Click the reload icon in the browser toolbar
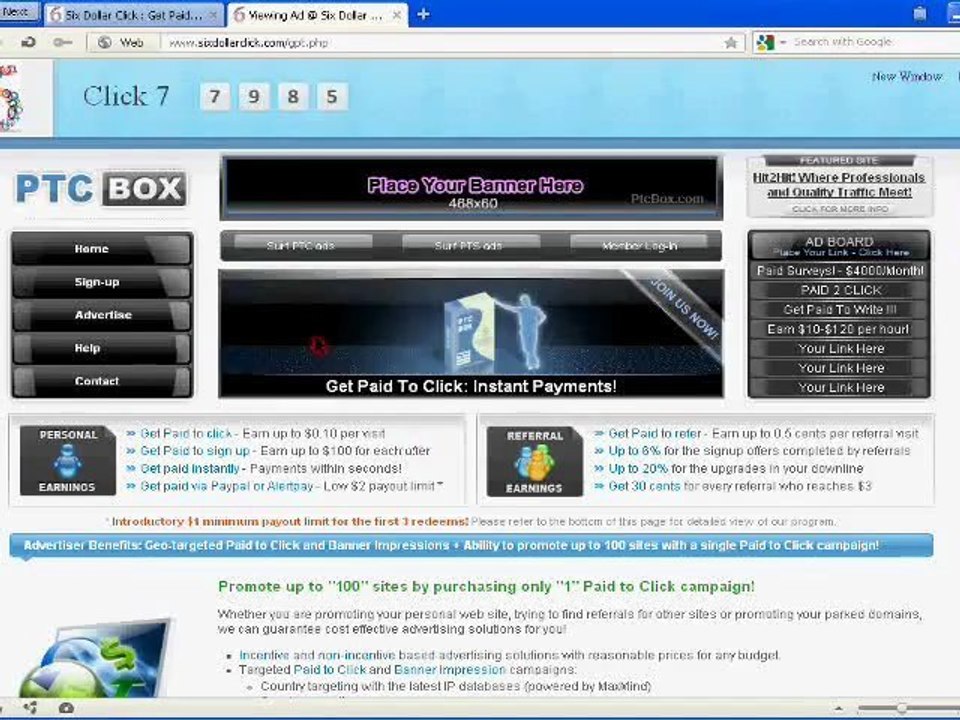 [28, 42]
